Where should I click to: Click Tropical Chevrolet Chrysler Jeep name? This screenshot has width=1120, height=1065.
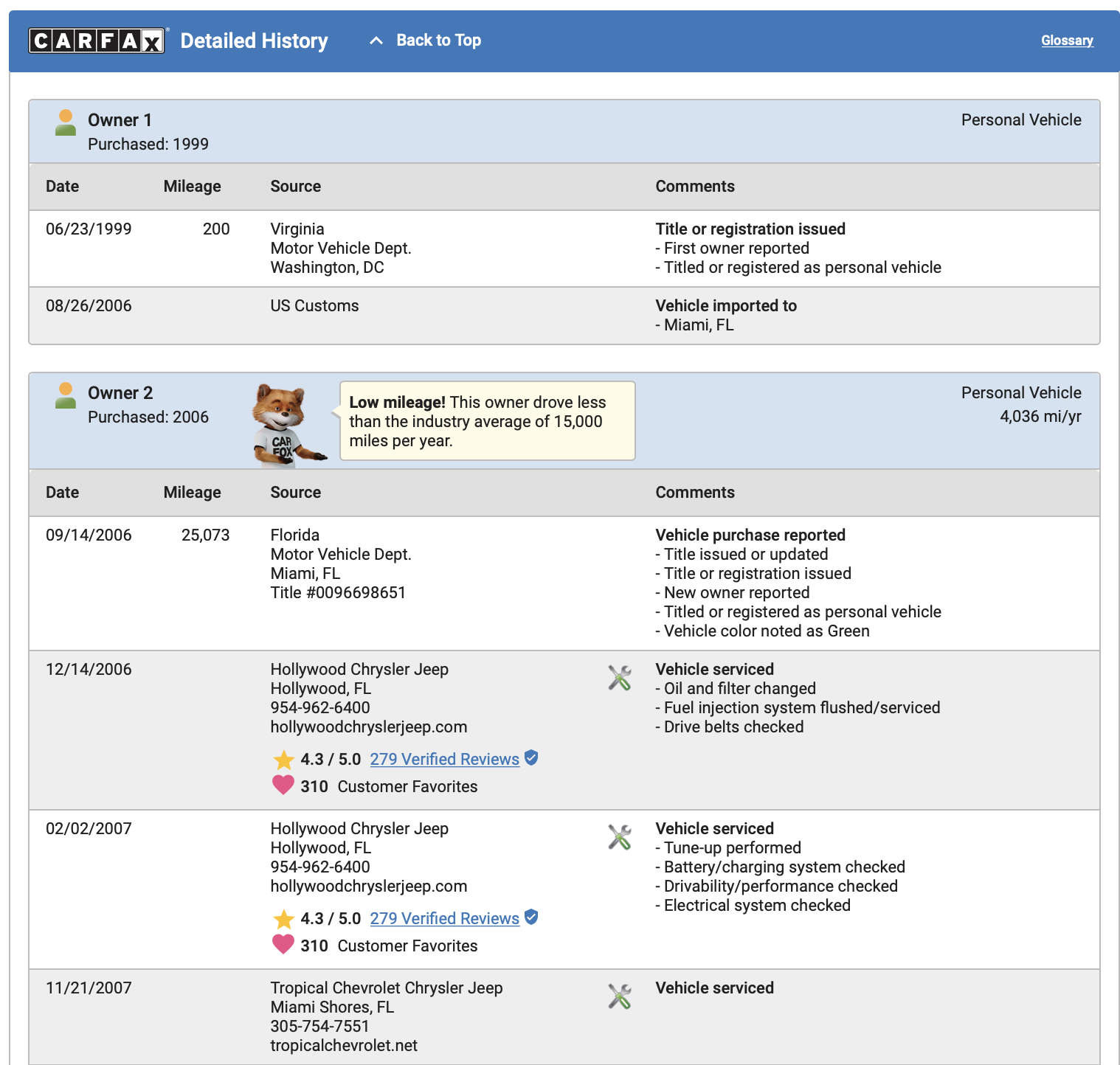[x=387, y=988]
